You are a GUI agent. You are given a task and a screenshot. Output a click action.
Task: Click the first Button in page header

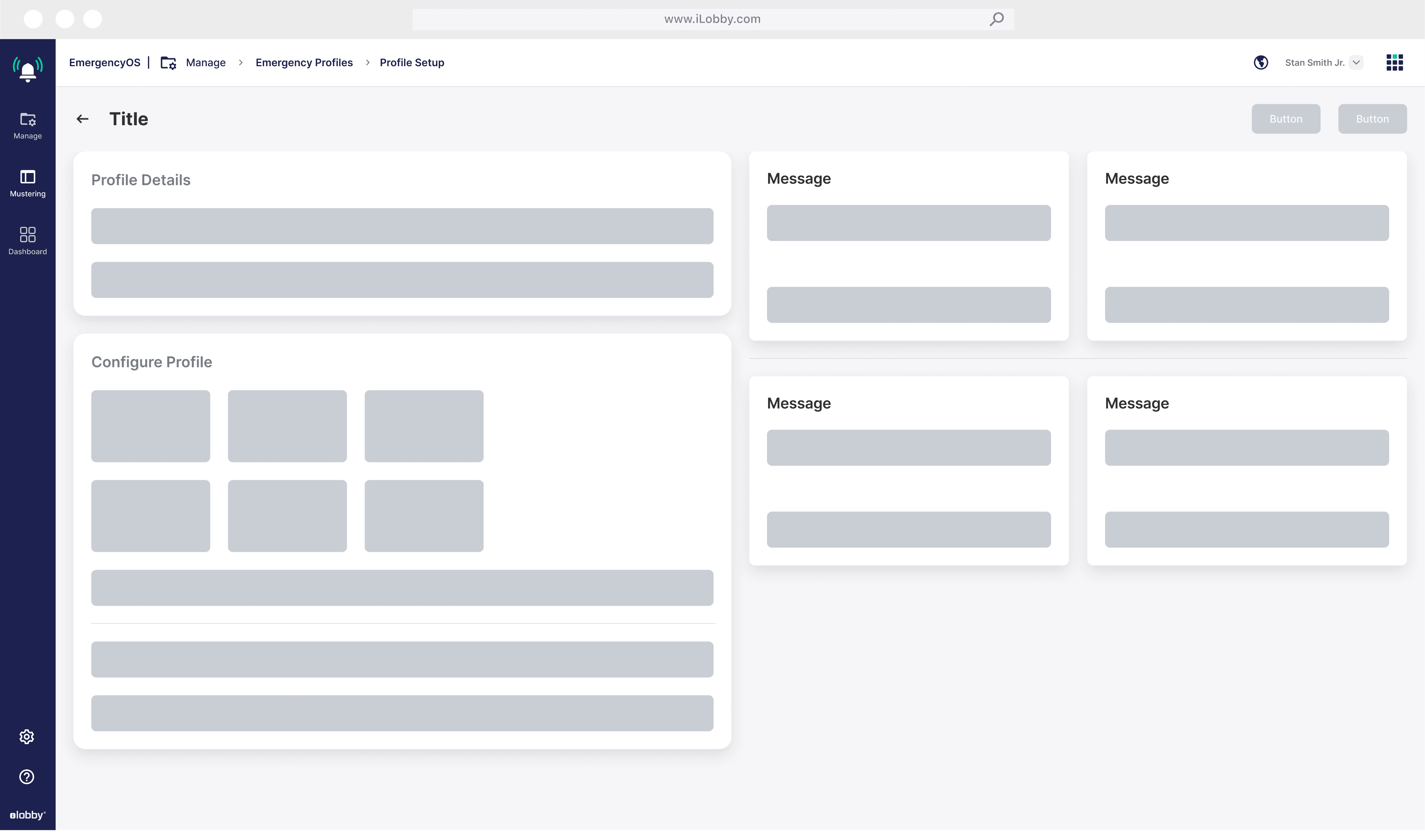pyautogui.click(x=1285, y=119)
